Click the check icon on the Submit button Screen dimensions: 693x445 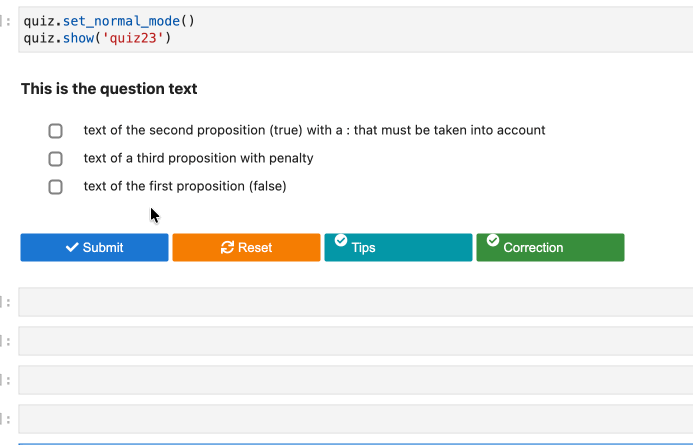click(72, 247)
